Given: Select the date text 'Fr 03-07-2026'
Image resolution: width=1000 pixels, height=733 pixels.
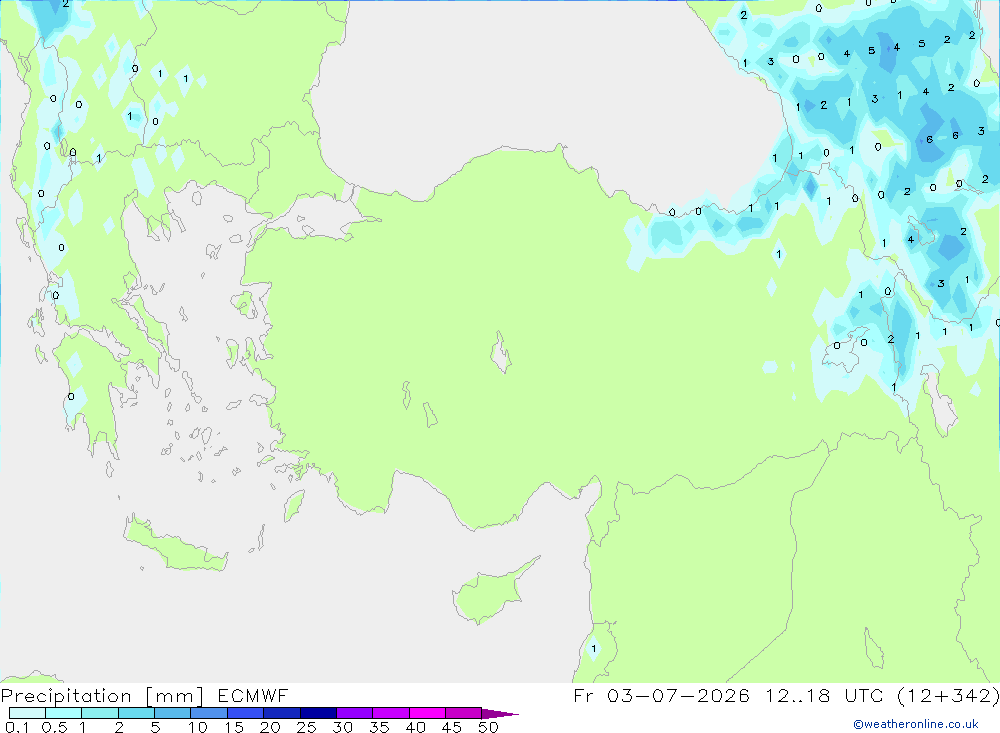Looking at the screenshot, I should point(661,695).
